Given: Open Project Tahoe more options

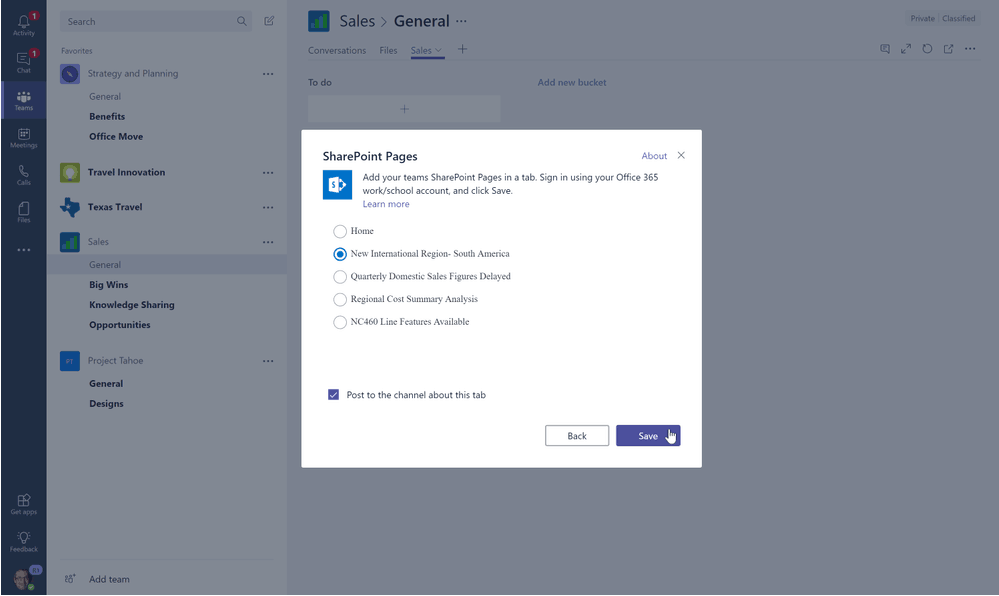Looking at the screenshot, I should coord(268,361).
